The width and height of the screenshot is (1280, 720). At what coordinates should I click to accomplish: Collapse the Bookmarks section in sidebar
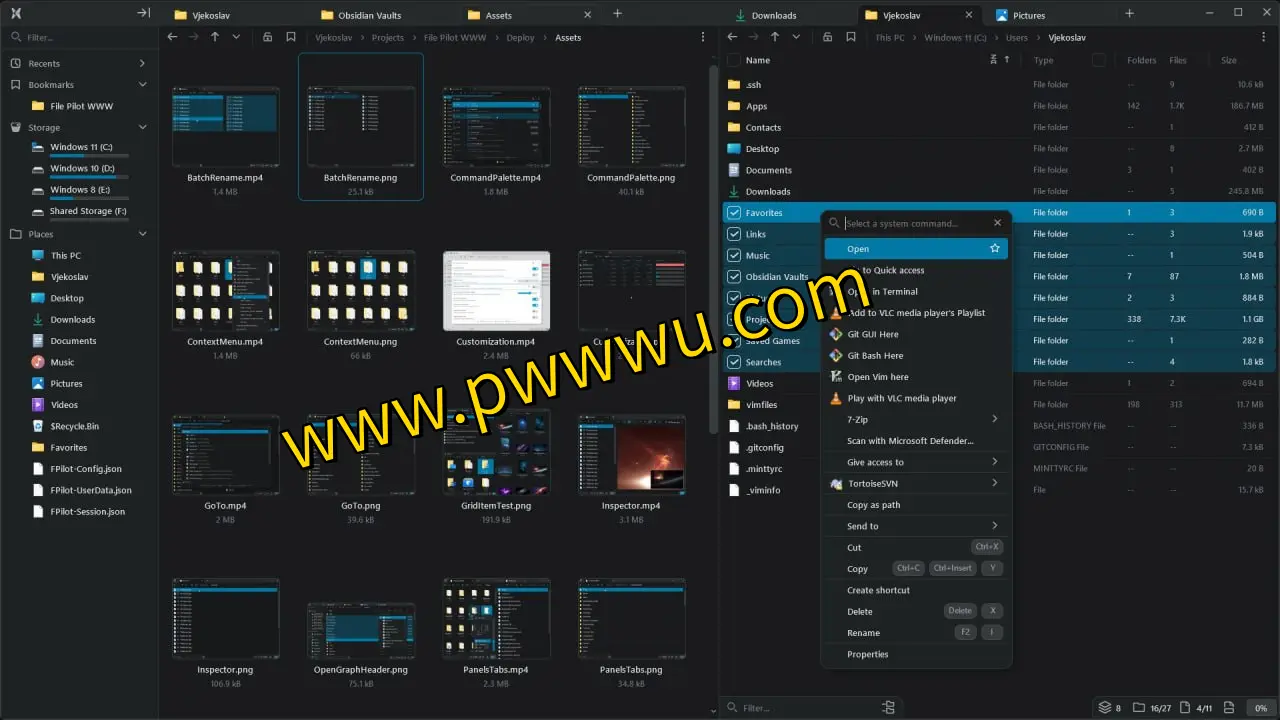(x=143, y=85)
